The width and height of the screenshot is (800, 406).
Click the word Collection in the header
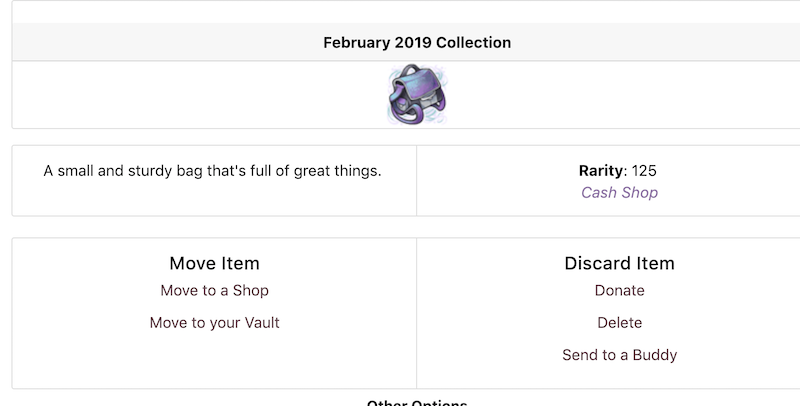pos(473,43)
